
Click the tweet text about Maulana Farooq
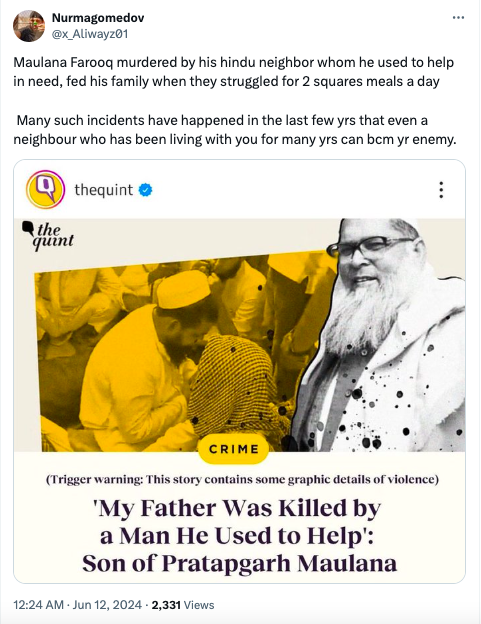click(234, 72)
